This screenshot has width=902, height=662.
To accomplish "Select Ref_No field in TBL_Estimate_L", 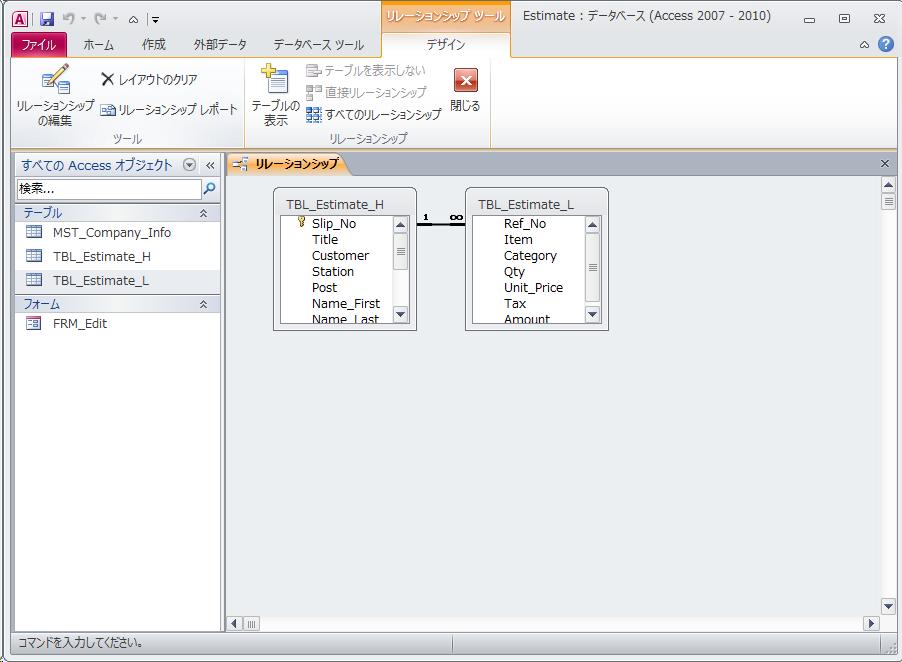I will (x=525, y=224).
